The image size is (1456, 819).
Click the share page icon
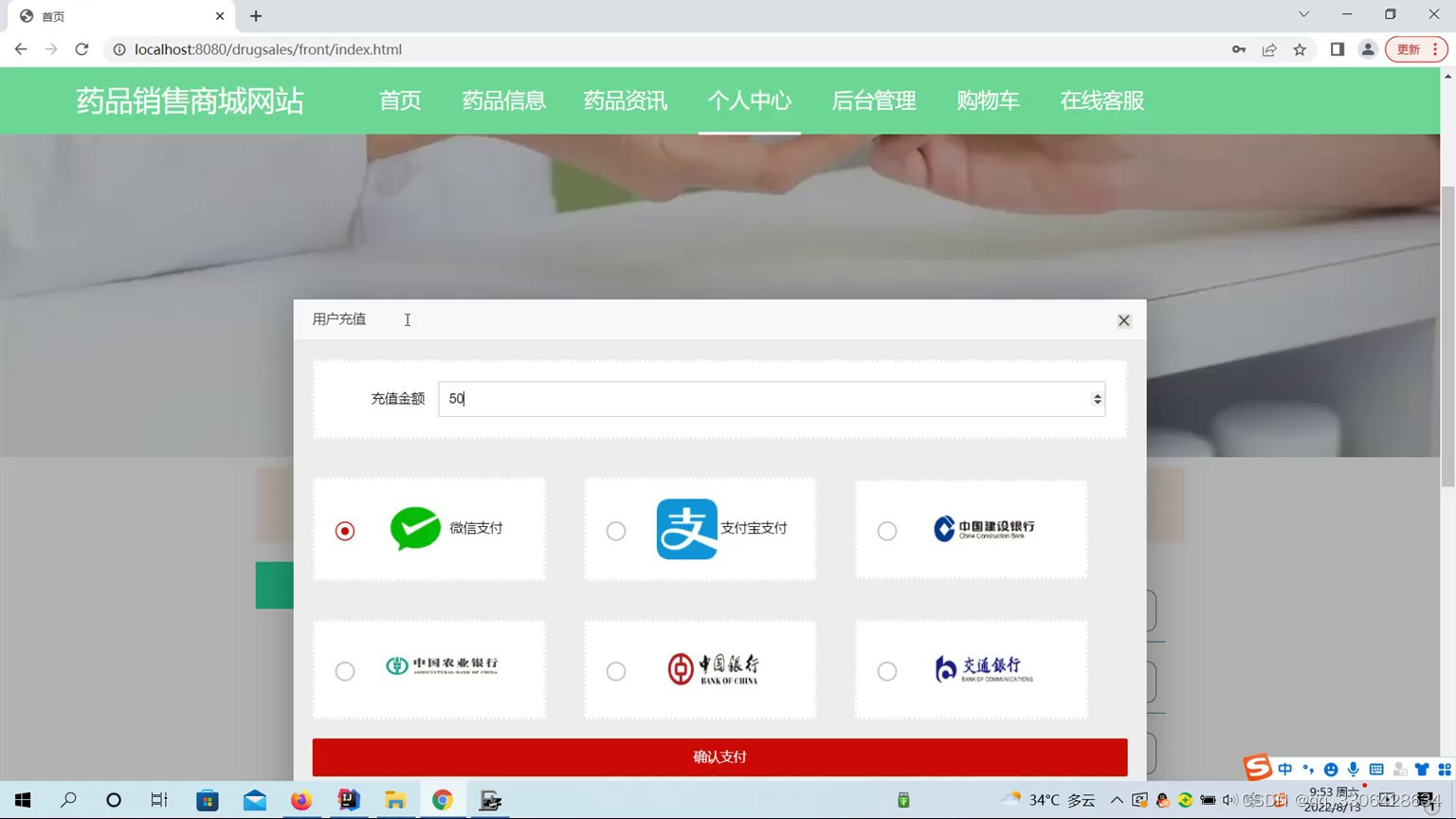[x=1269, y=49]
